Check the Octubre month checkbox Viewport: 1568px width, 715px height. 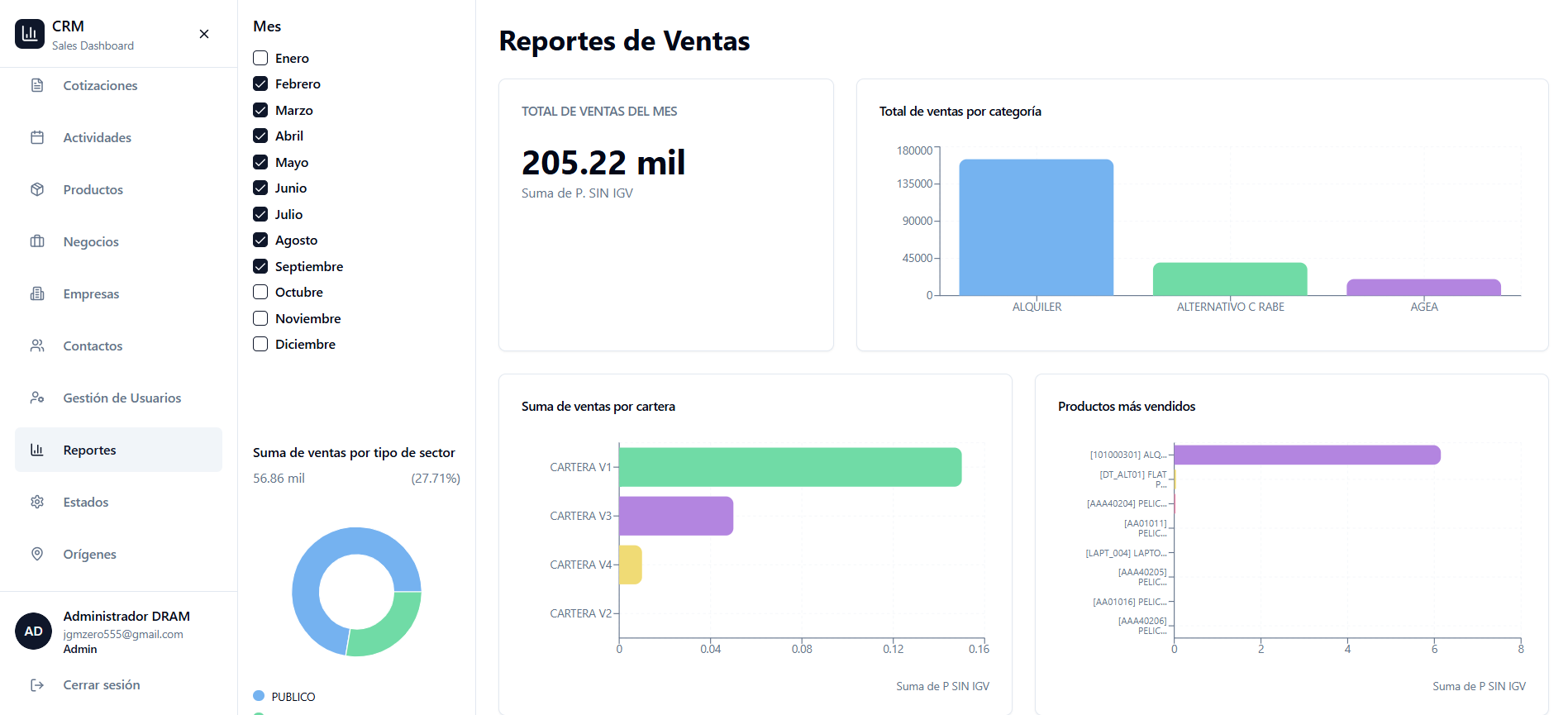(260, 292)
